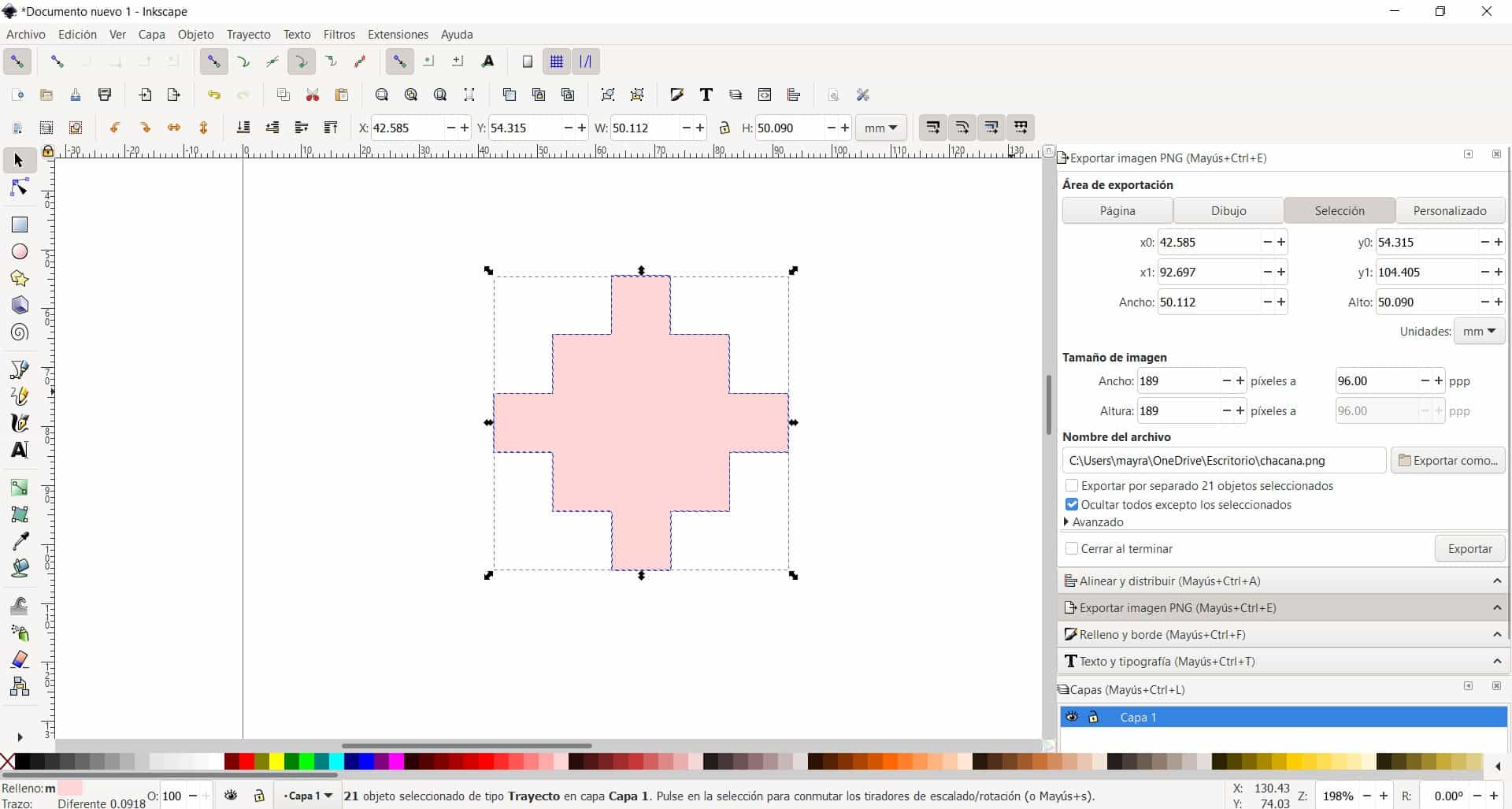Expand Relleno y borde panel
The width and height of the screenshot is (1512, 809).
pyautogui.click(x=1283, y=634)
